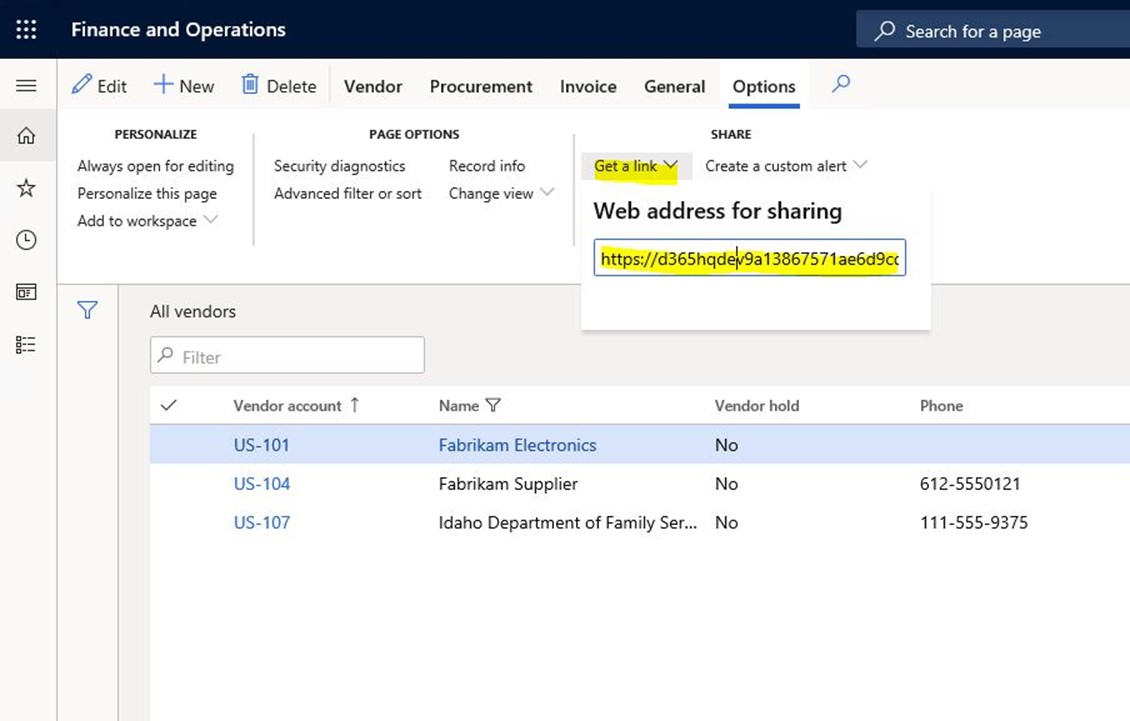
Task: Expand Create a custom alert dropdown
Action: 786,166
